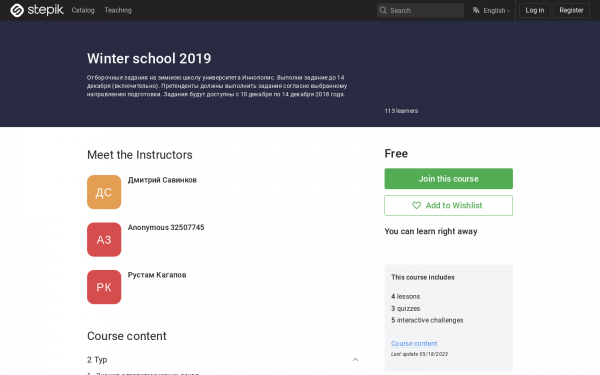Image resolution: width=600 pixels, height=375 pixels.
Task: Open Дмитрий Савинков instructor profile
Action: pyautogui.click(x=162, y=180)
